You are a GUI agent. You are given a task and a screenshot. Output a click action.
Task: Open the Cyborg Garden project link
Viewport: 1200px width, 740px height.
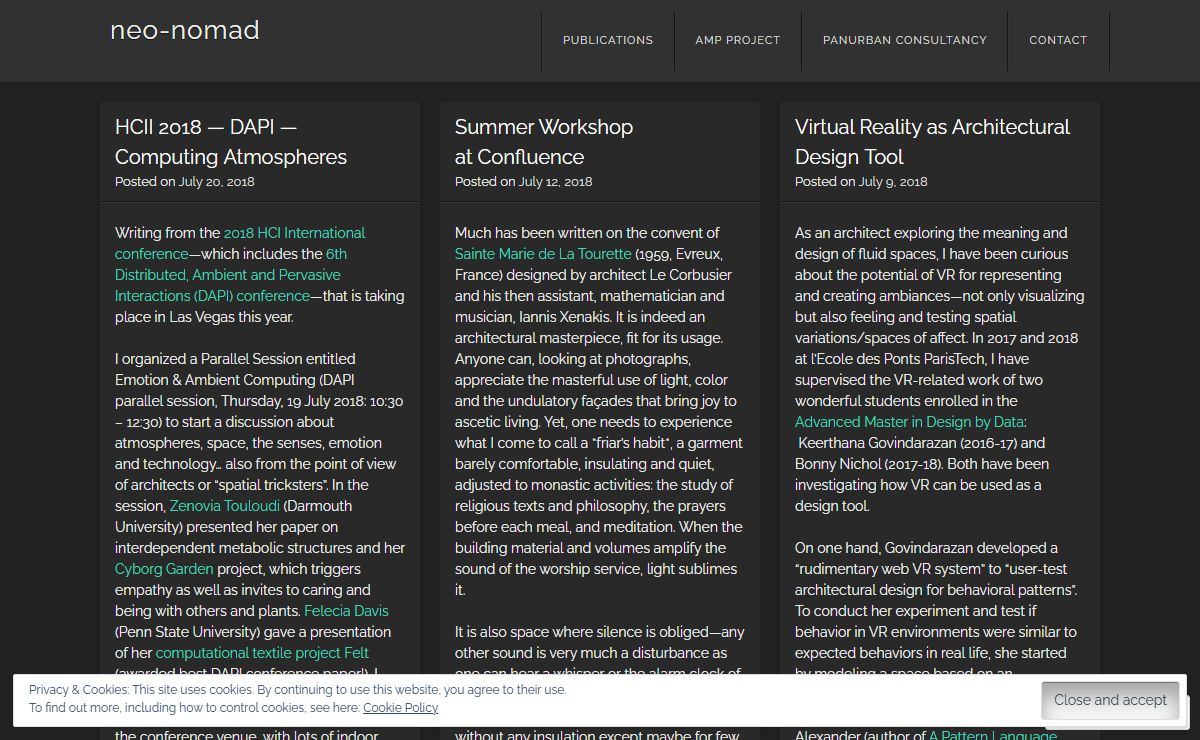pos(164,569)
